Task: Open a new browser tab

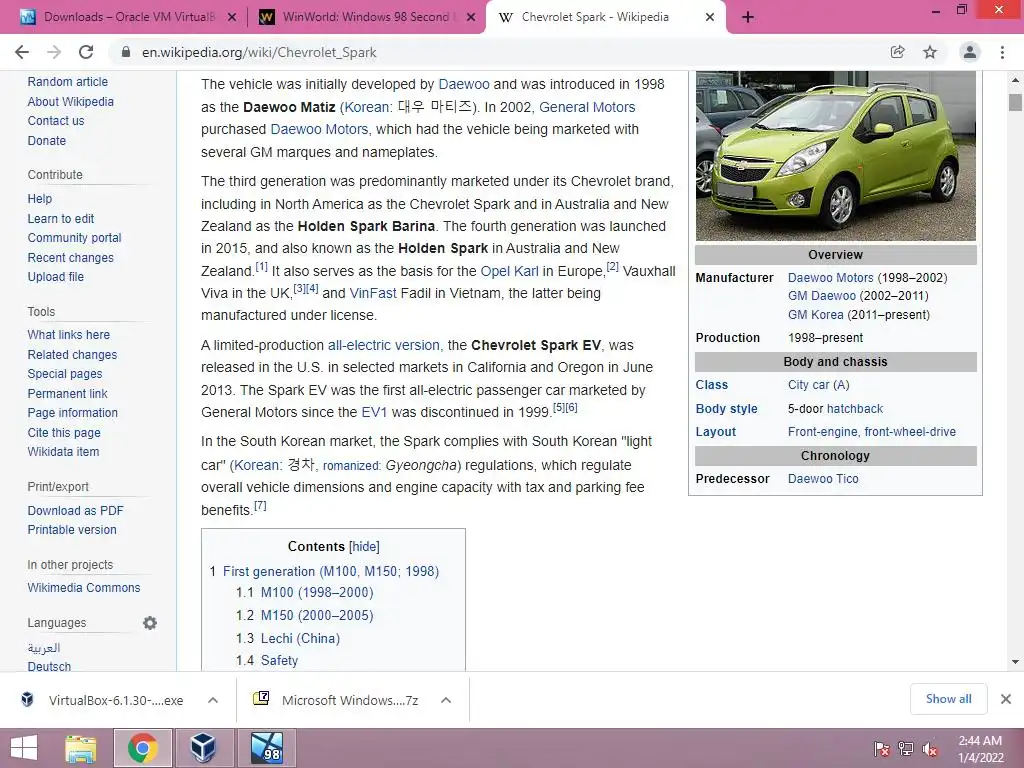Action: click(748, 18)
